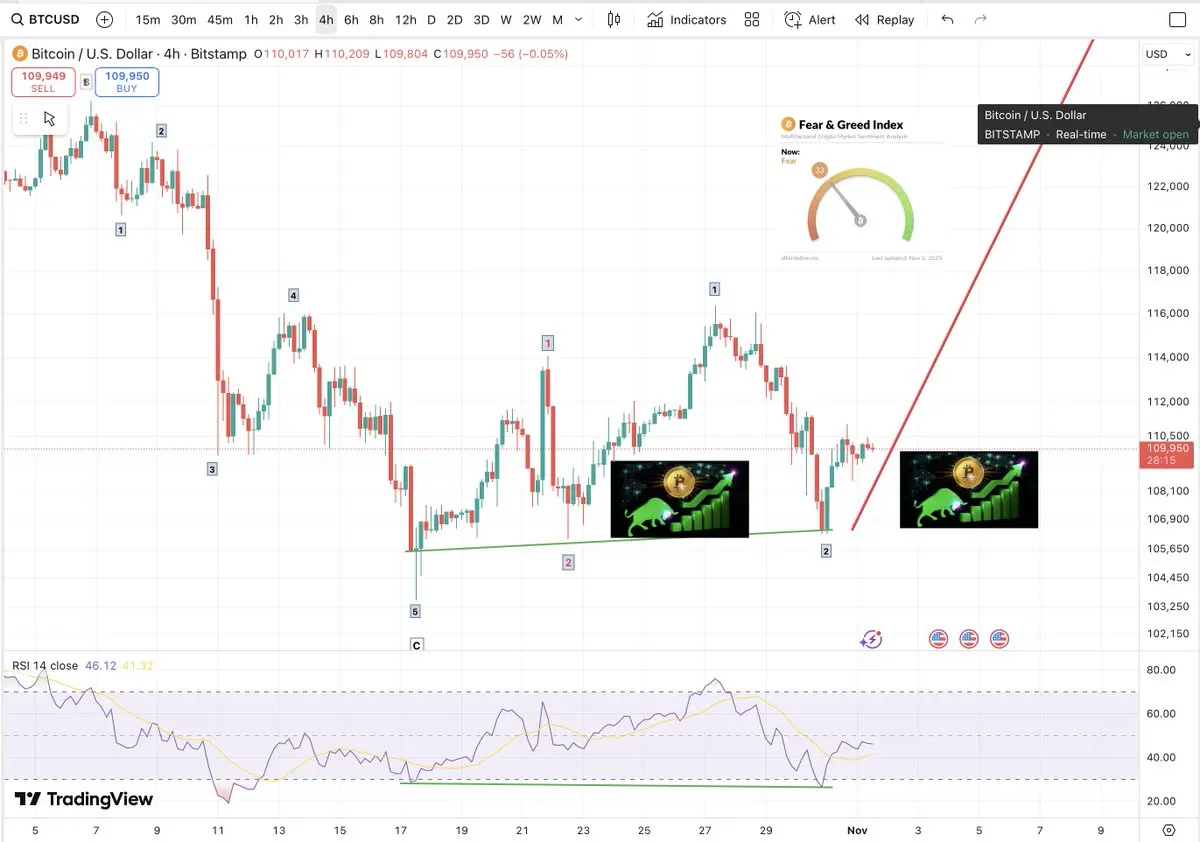Open the candlestick chart type selector
The image size is (1200, 842).
pyautogui.click(x=614, y=19)
